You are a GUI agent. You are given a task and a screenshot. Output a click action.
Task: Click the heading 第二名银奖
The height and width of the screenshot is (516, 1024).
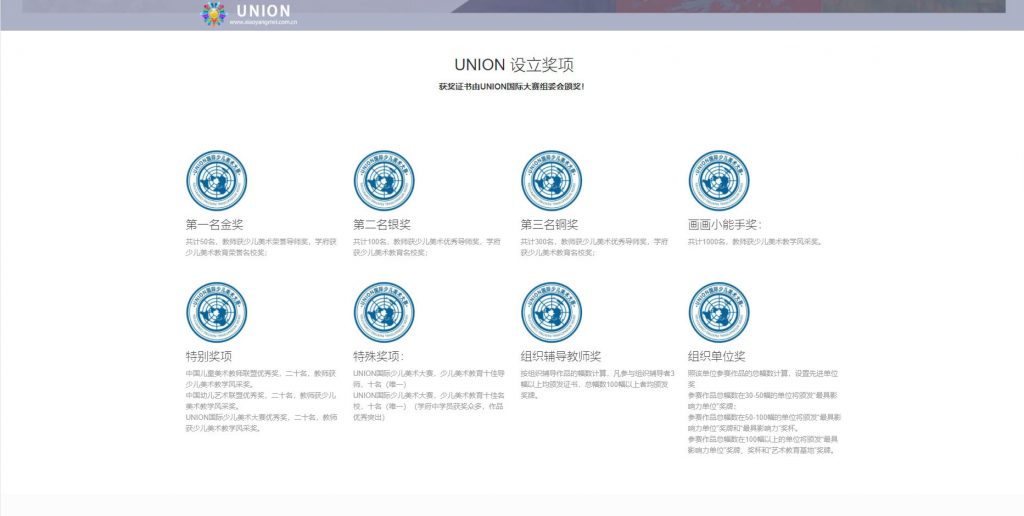pyautogui.click(x=382, y=225)
